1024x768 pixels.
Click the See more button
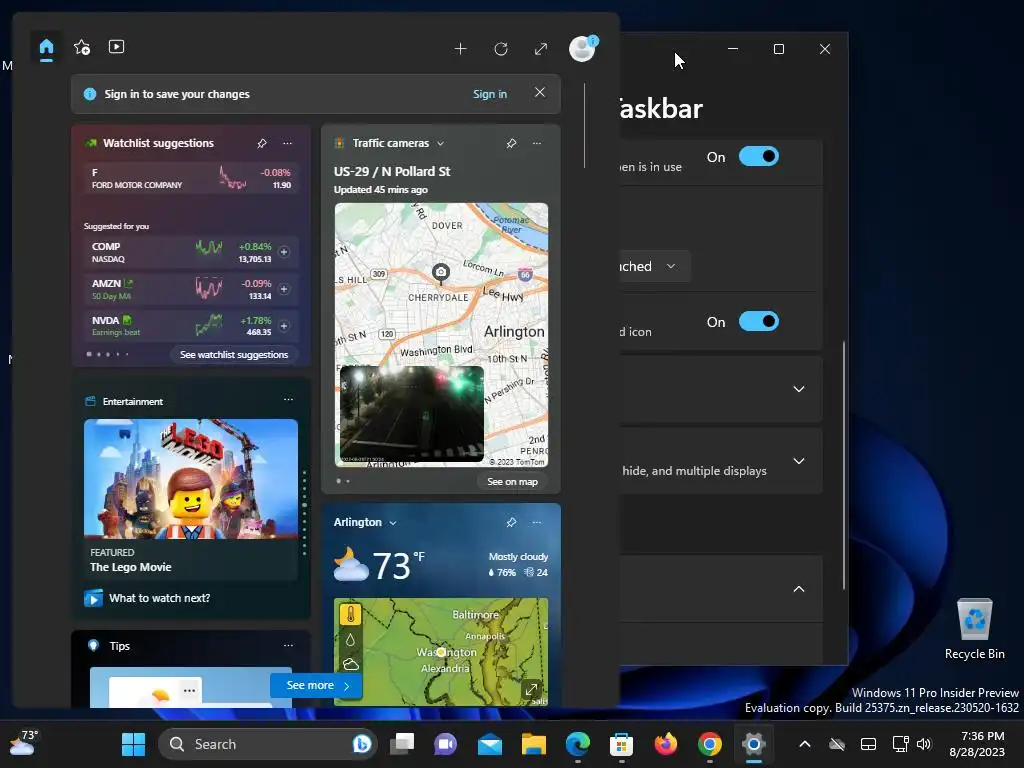(316, 685)
